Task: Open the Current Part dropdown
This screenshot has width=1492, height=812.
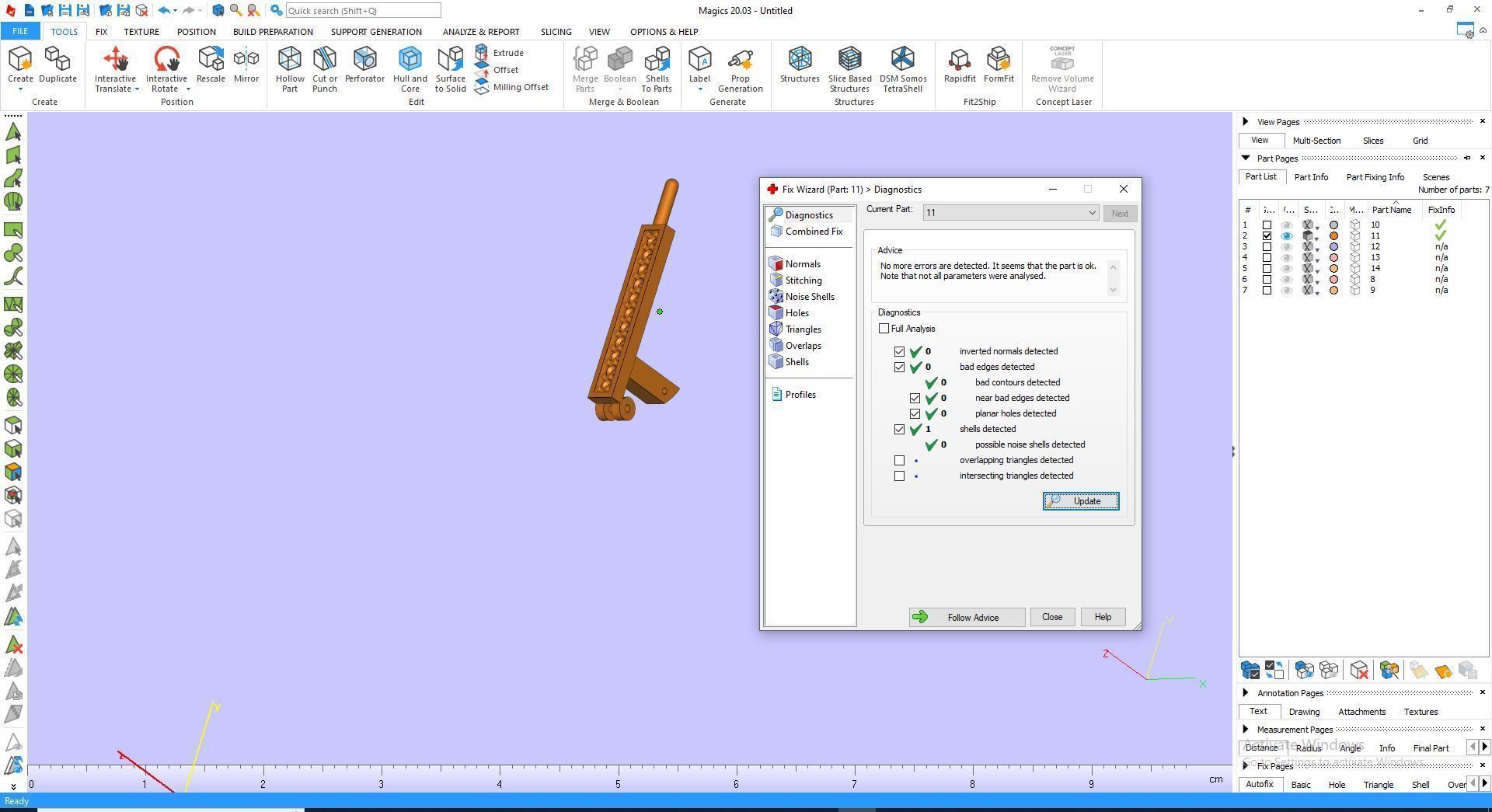Action: point(1010,213)
